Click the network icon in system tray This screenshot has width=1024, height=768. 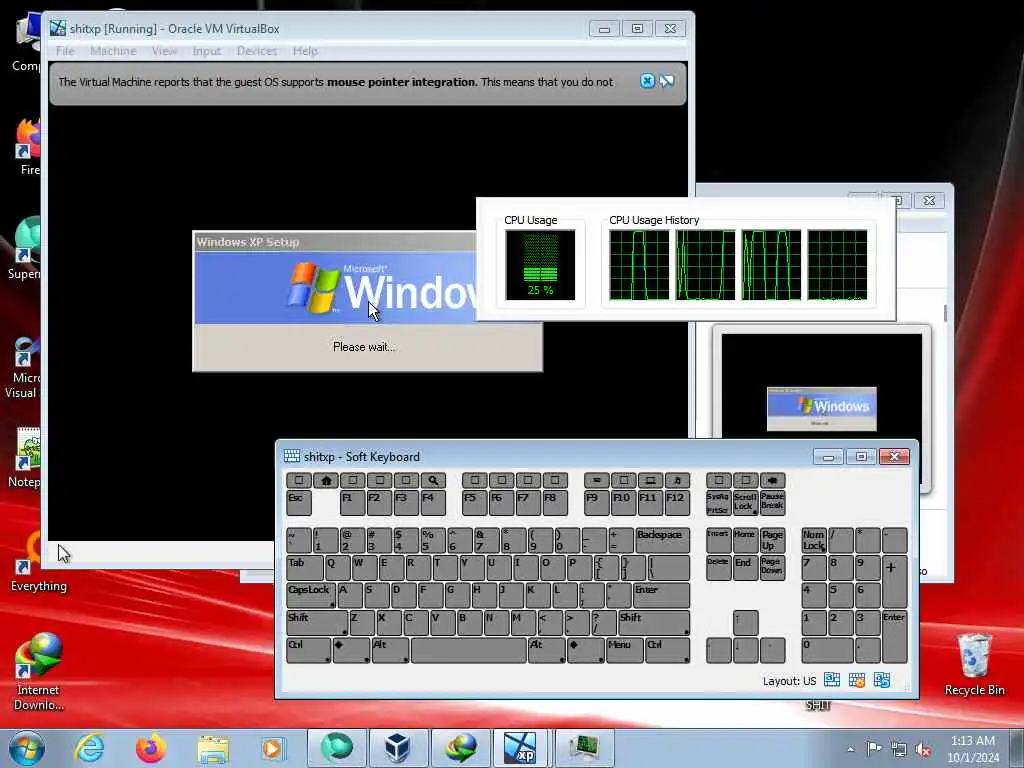[899, 749]
